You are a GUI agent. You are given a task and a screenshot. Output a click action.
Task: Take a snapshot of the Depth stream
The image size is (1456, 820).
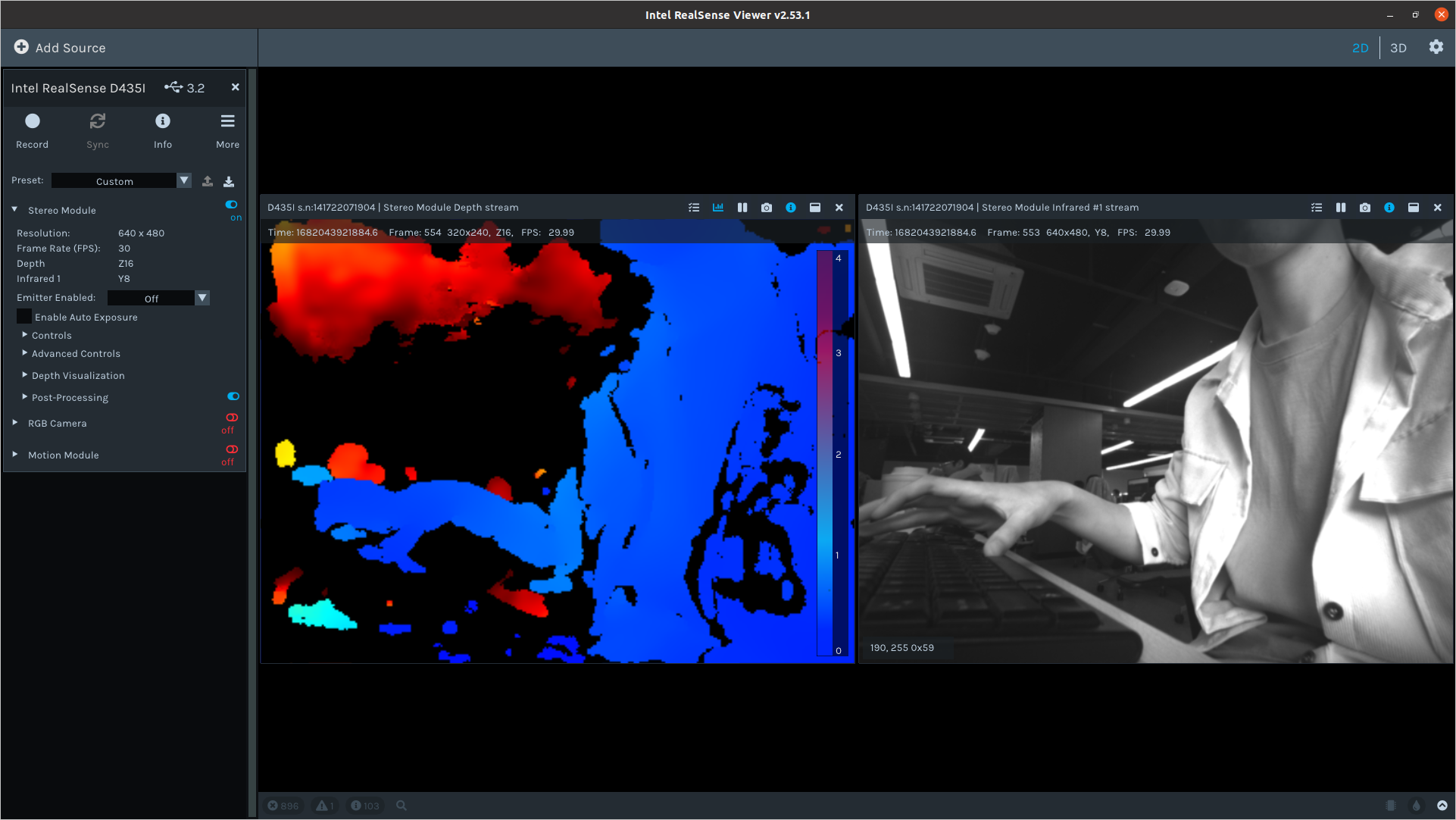click(x=767, y=208)
